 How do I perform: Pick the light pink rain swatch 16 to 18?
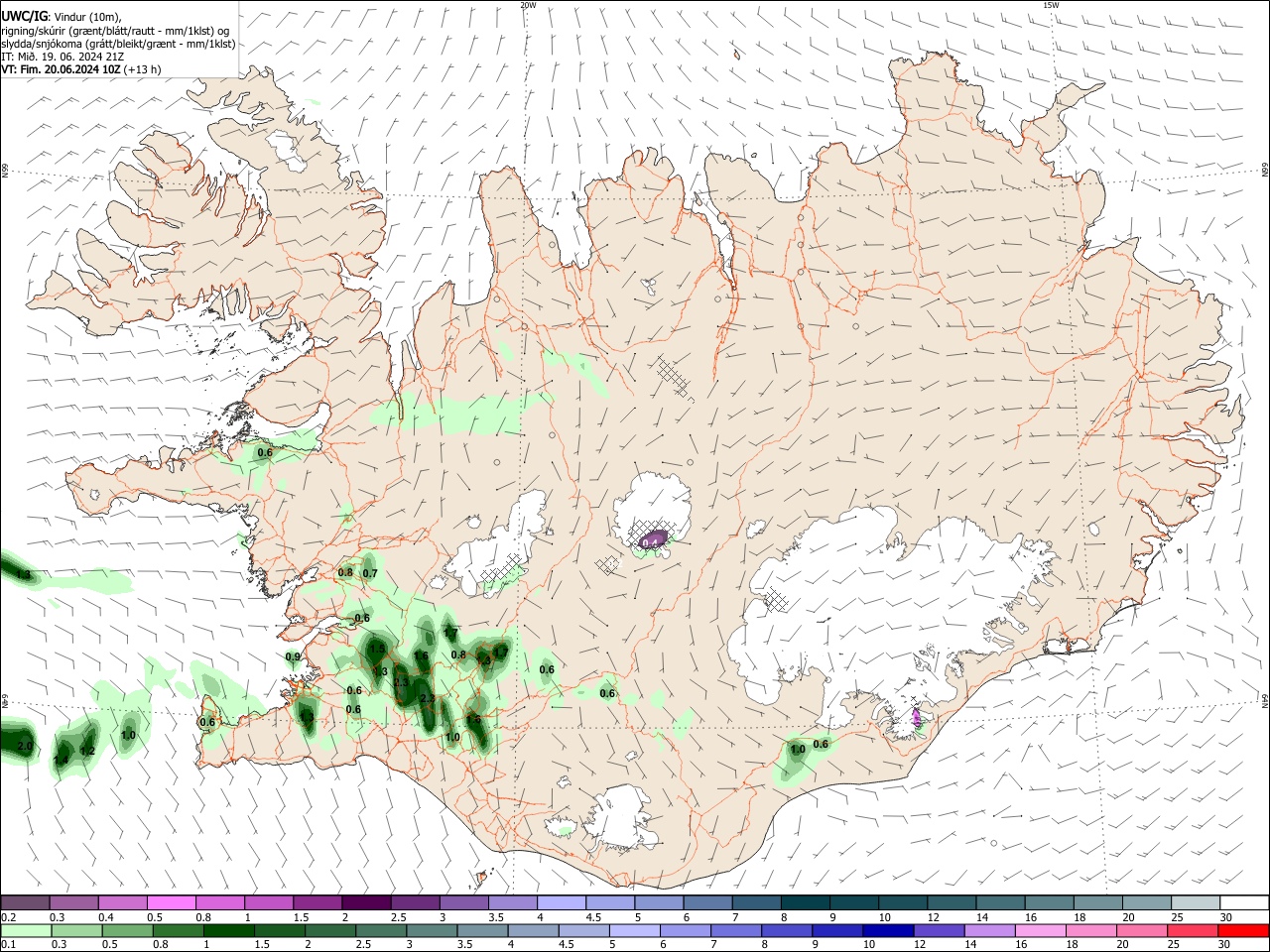(1040, 931)
